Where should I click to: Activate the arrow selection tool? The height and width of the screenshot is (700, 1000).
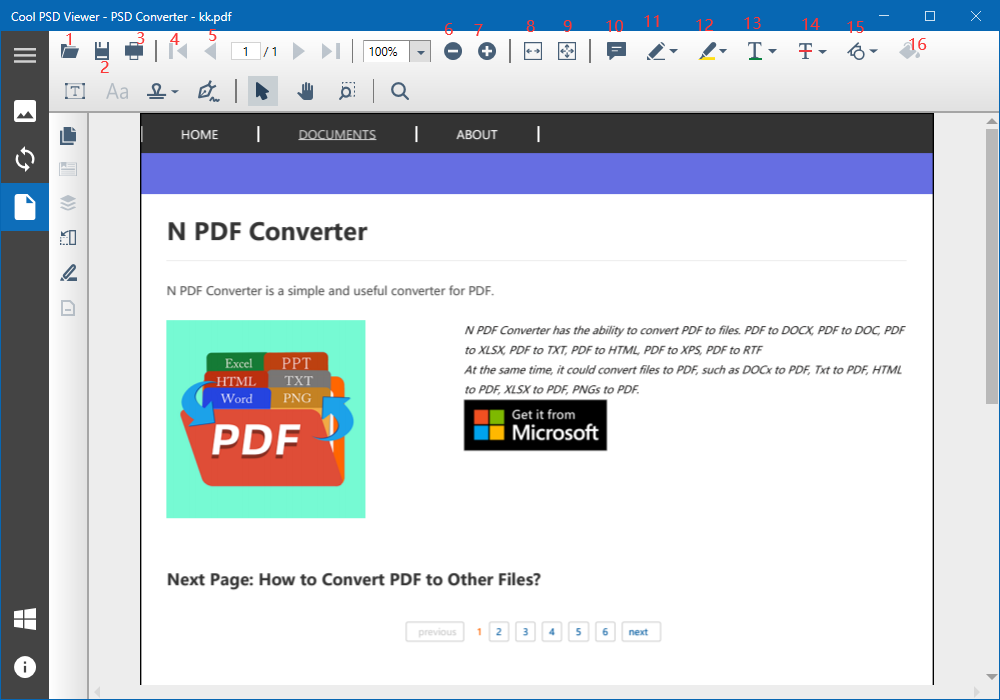point(262,91)
